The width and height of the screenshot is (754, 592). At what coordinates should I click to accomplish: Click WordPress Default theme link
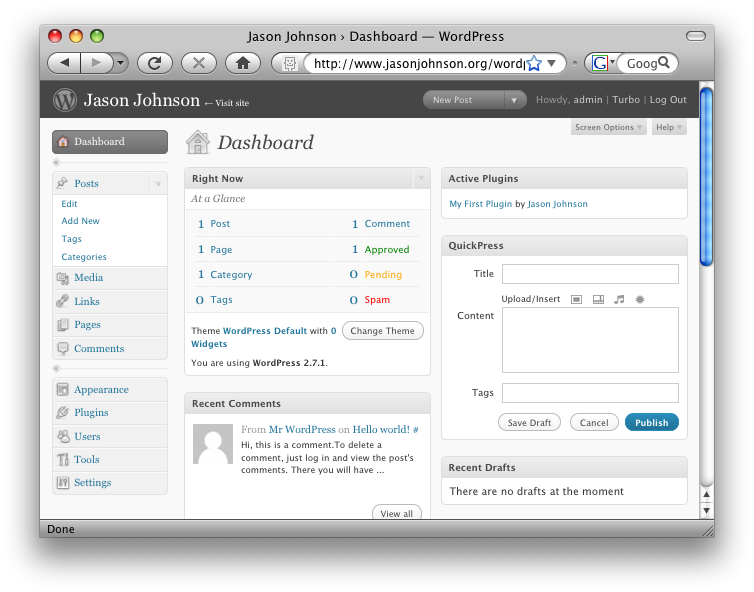(265, 331)
